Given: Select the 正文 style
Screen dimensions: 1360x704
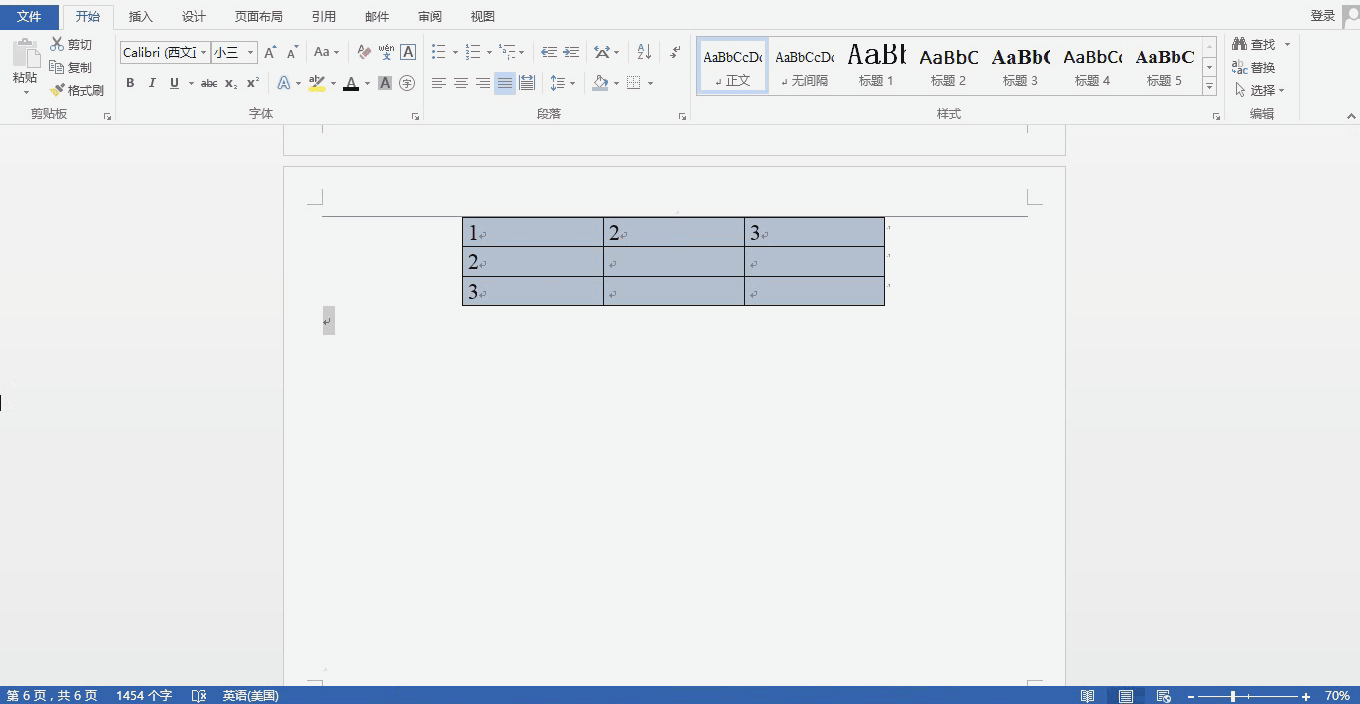Looking at the screenshot, I should (733, 66).
